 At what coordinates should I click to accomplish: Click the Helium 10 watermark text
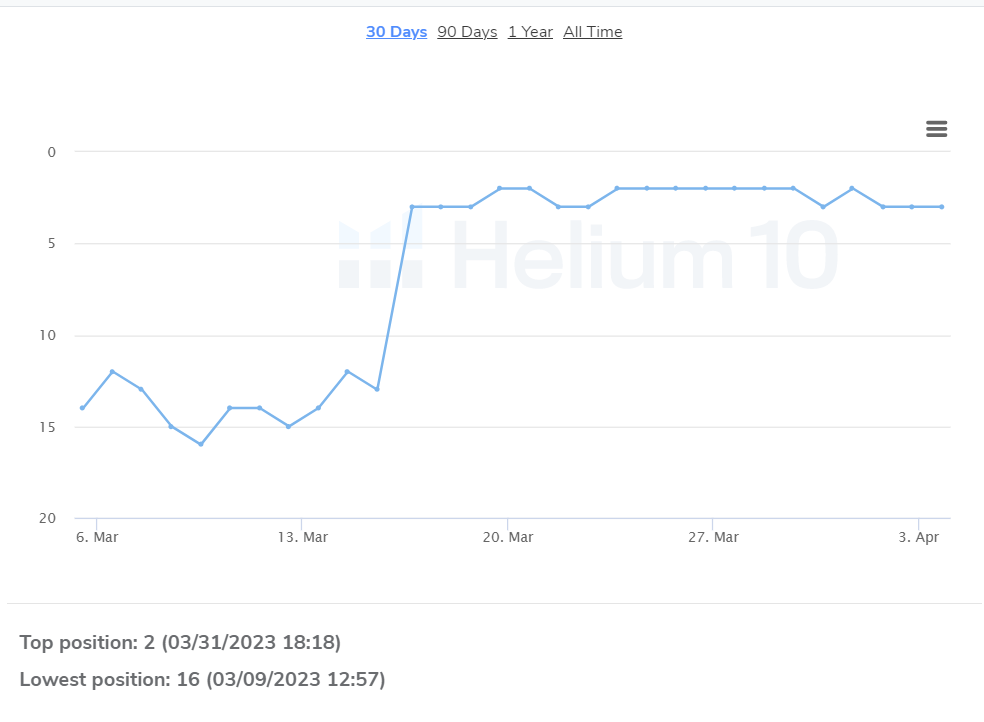point(645,255)
